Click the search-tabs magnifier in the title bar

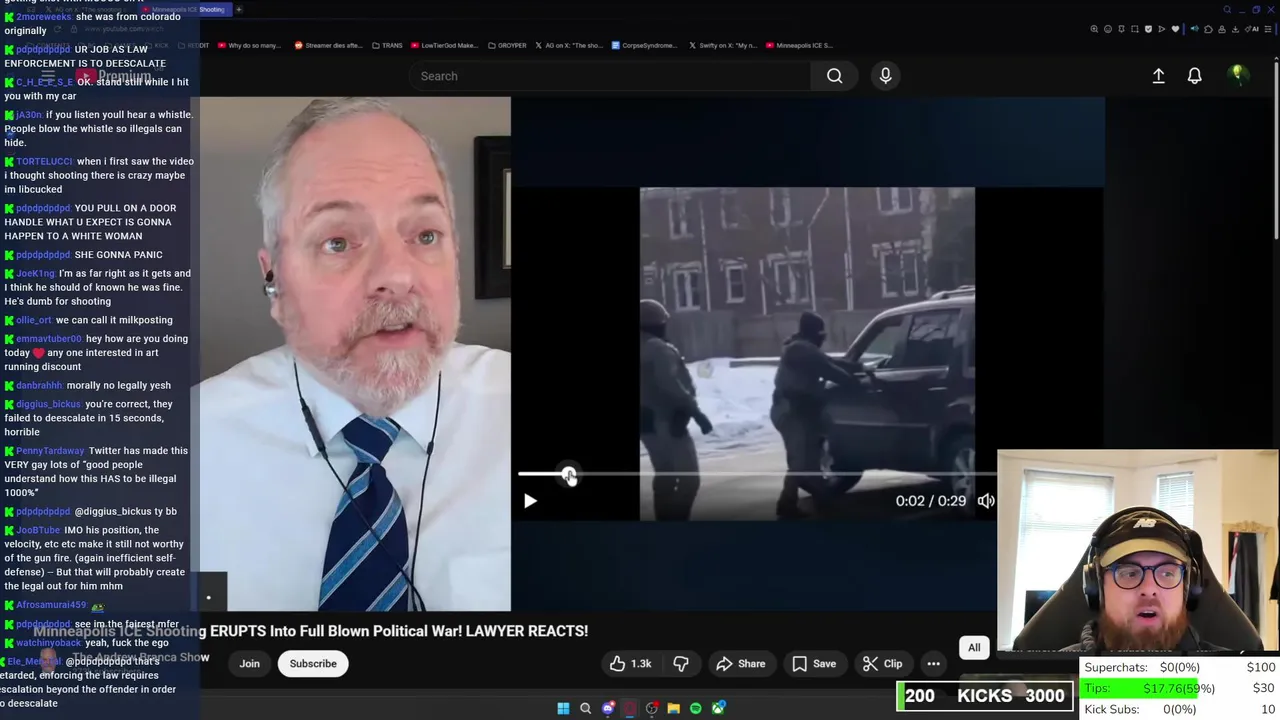[1227, 10]
